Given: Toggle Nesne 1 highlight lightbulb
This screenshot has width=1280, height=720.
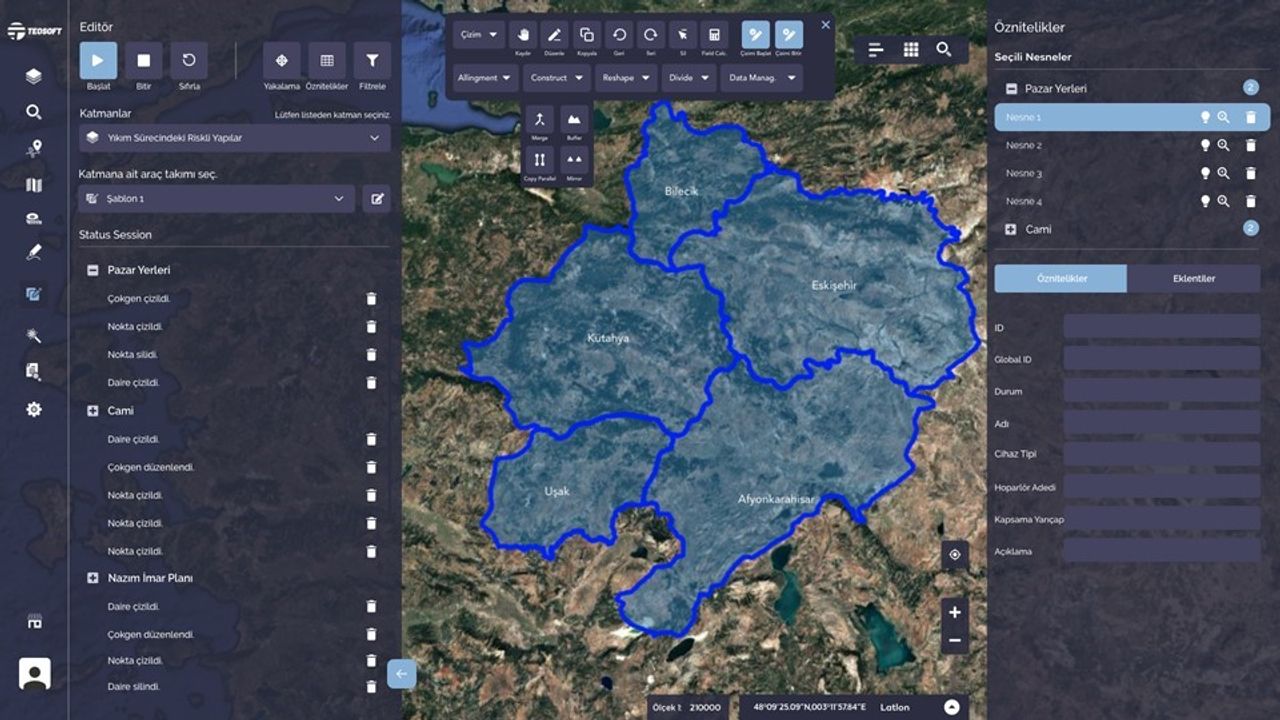Looking at the screenshot, I should tap(1205, 117).
